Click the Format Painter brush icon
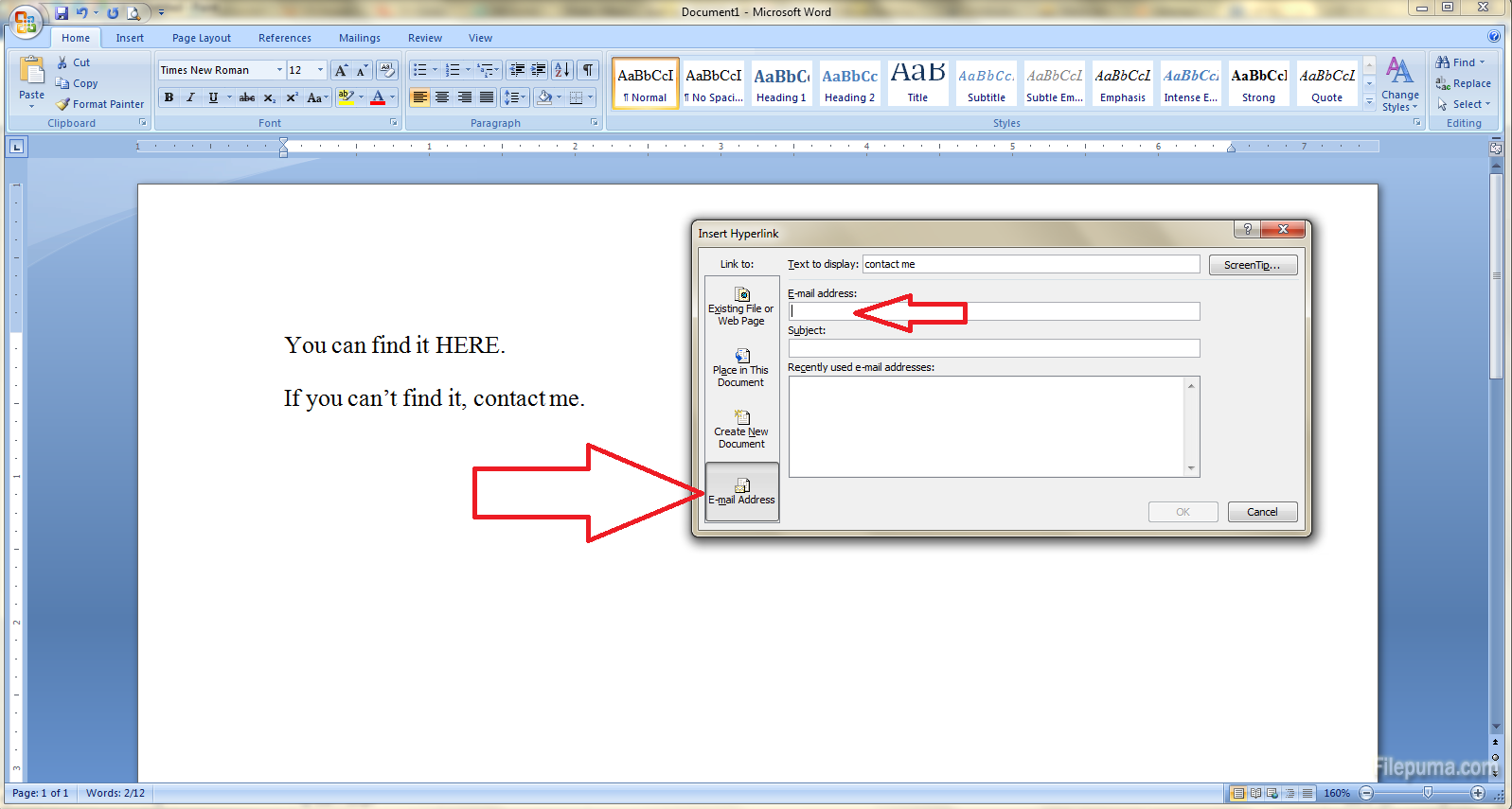 coord(63,104)
